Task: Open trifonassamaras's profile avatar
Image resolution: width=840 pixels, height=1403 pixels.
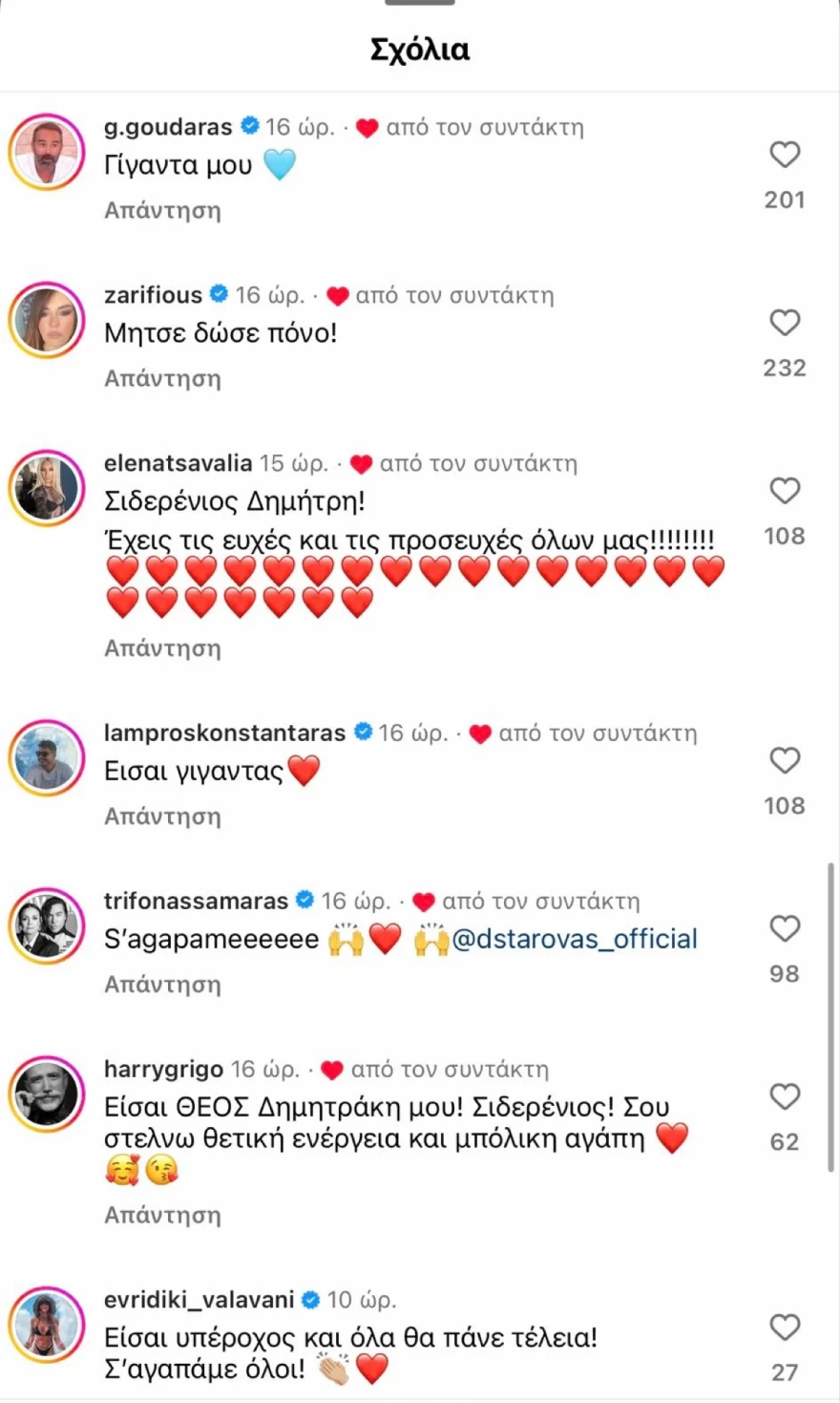Action: [x=47, y=926]
